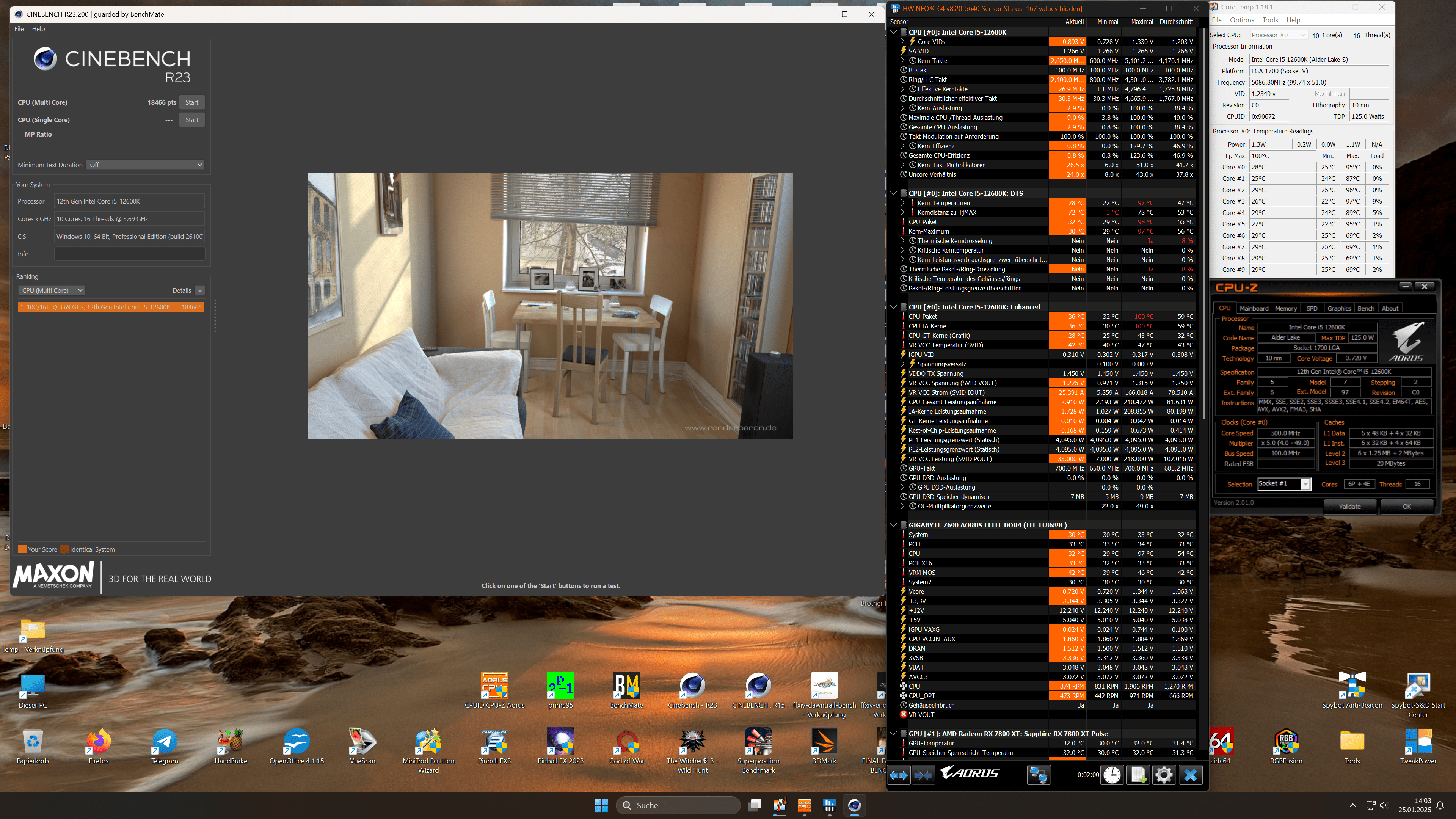This screenshot has height=819, width=1456.
Task: Expand the Core VIDs sensor row
Action: pos(903,42)
